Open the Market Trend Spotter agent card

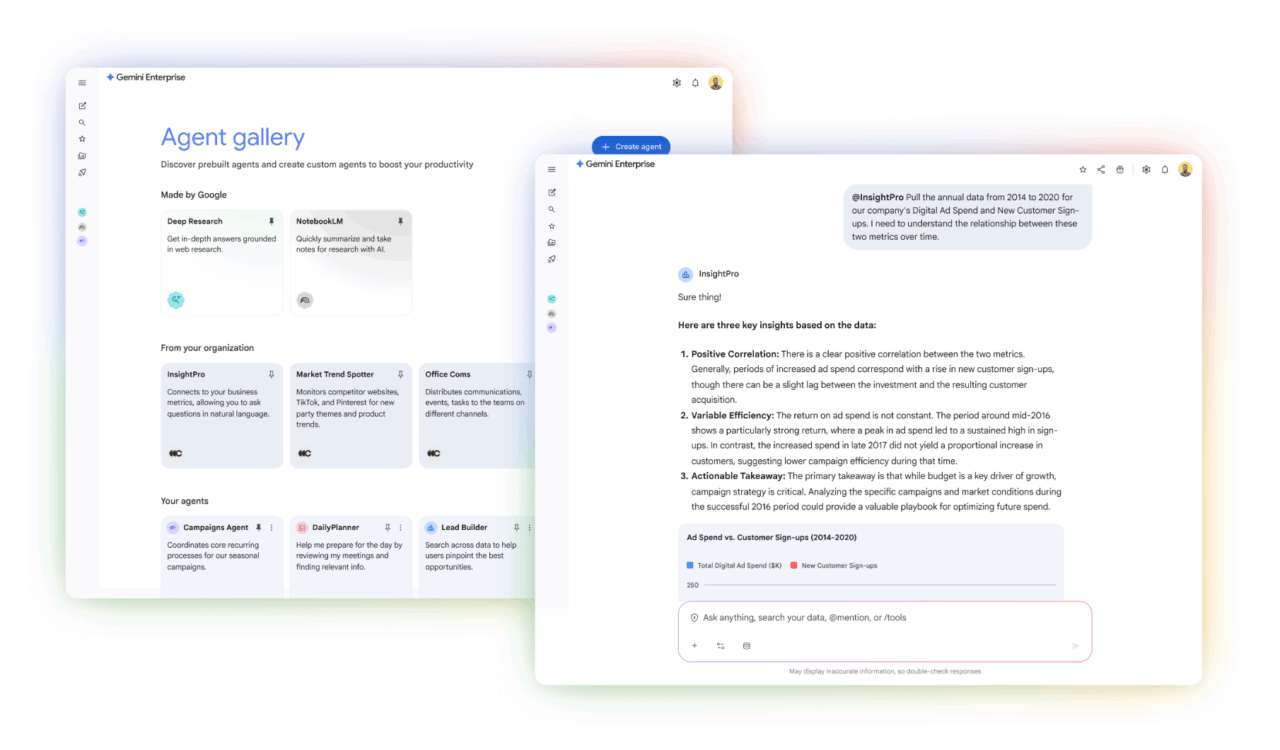350,415
